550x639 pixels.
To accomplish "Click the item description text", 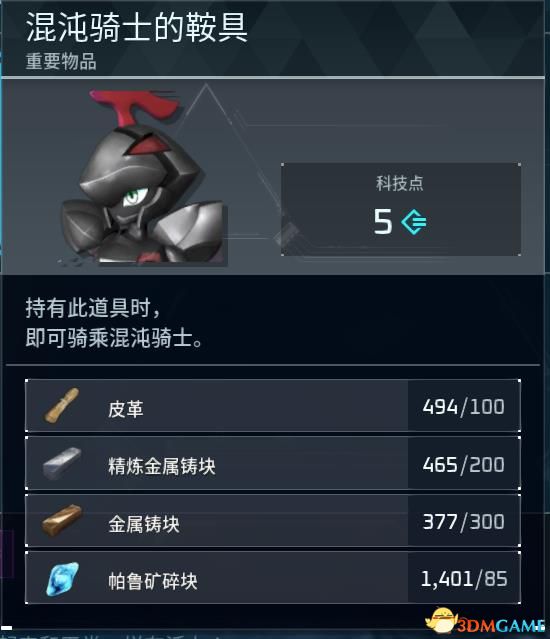I will tap(114, 323).
